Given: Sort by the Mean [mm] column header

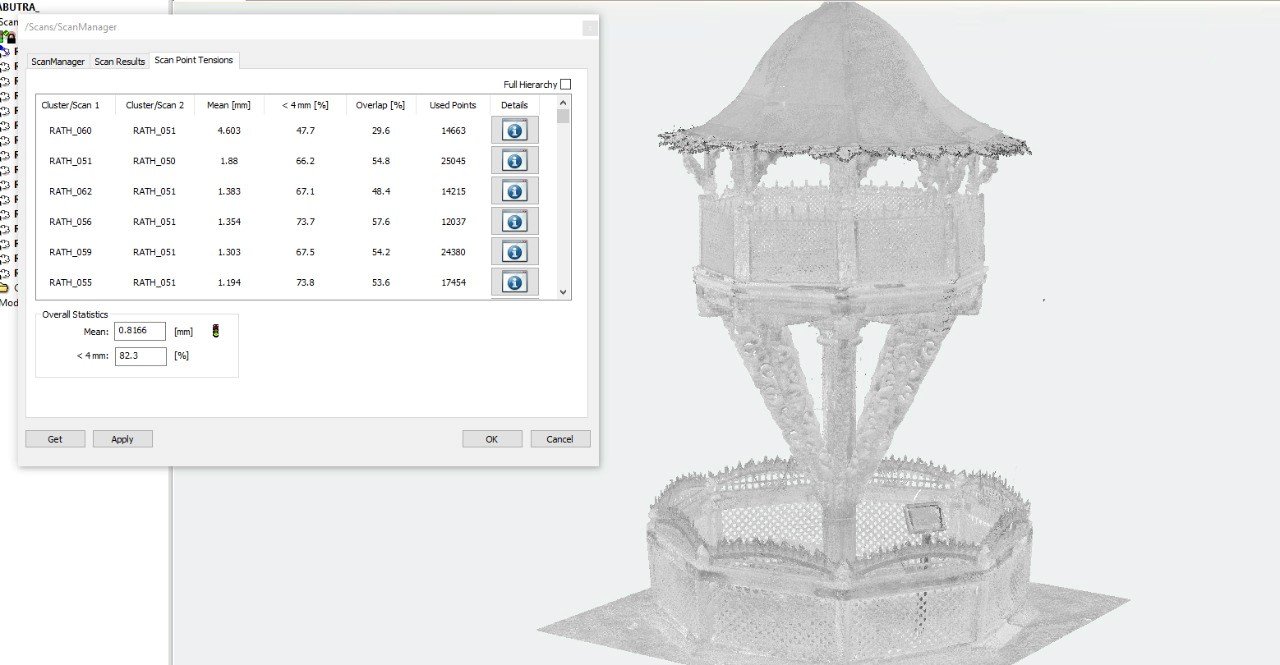Looking at the screenshot, I should pos(228,105).
